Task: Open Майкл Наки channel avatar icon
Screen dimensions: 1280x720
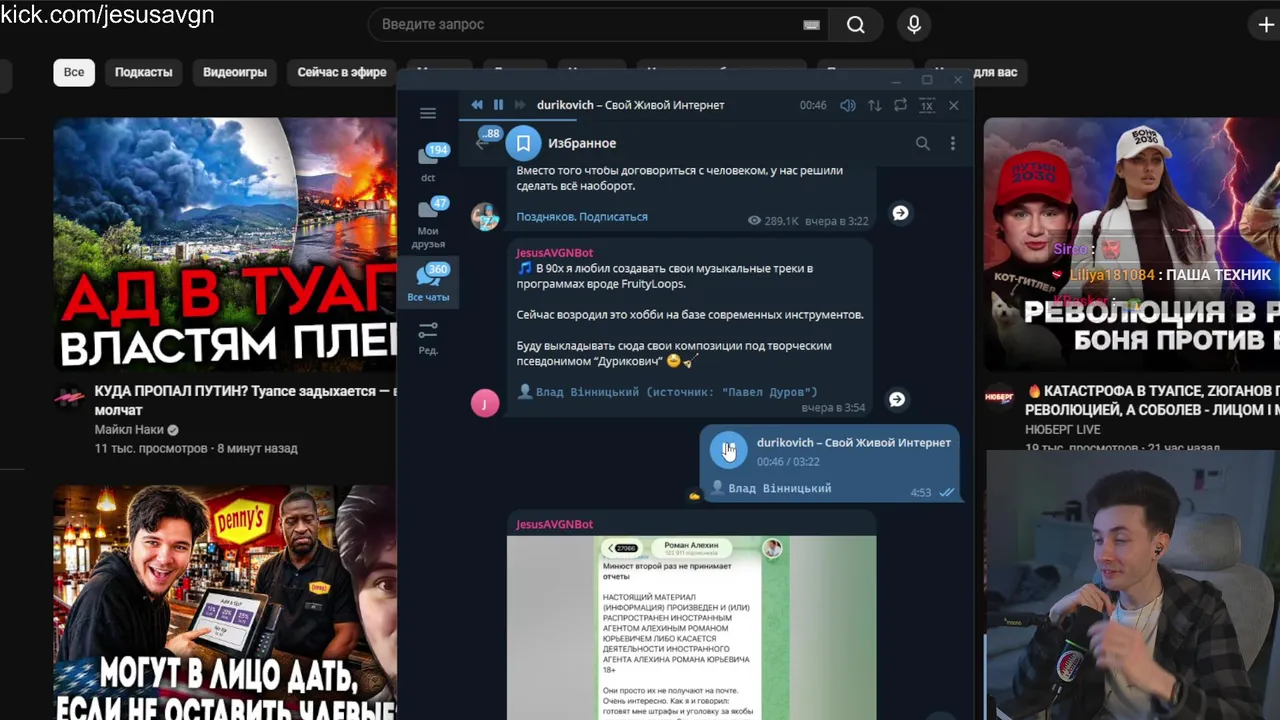Action: coord(69,398)
